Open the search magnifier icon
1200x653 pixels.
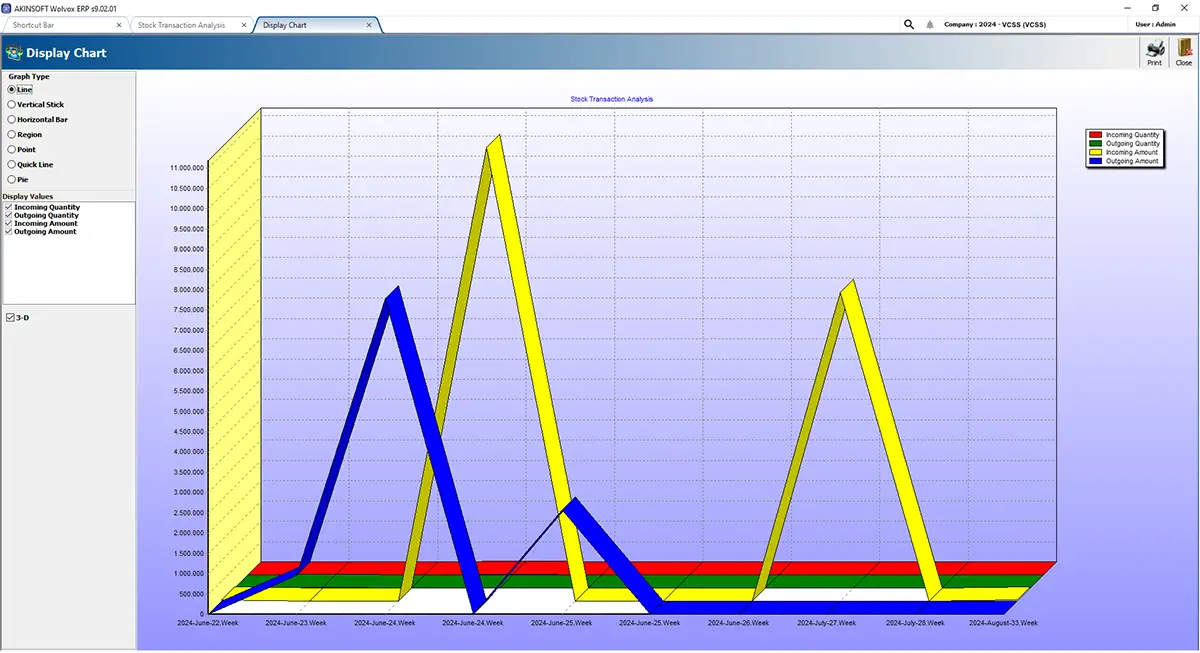(909, 24)
